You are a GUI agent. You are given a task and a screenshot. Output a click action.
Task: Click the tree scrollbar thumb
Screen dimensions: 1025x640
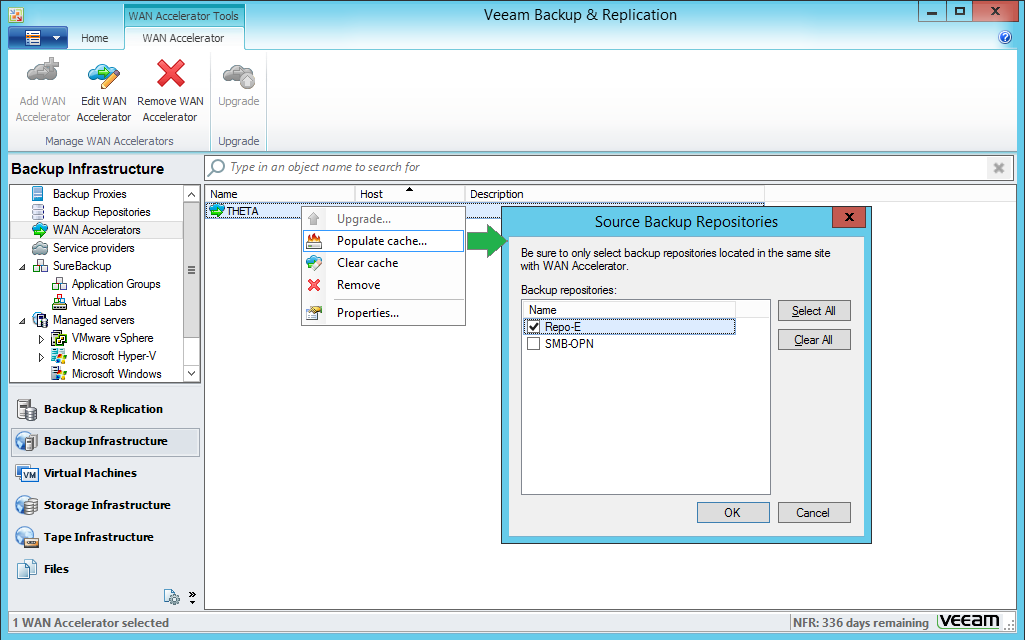192,269
